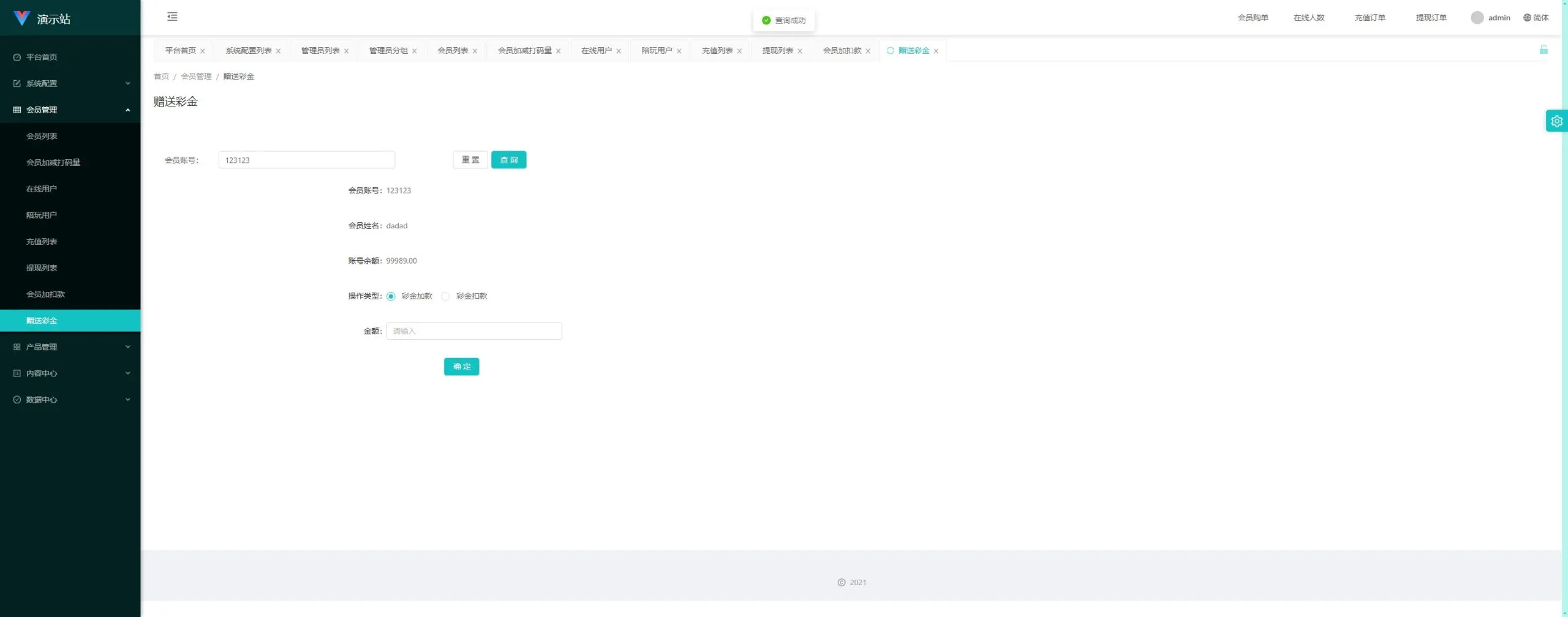Click the 会员管理 breadcrumb link

(196, 77)
